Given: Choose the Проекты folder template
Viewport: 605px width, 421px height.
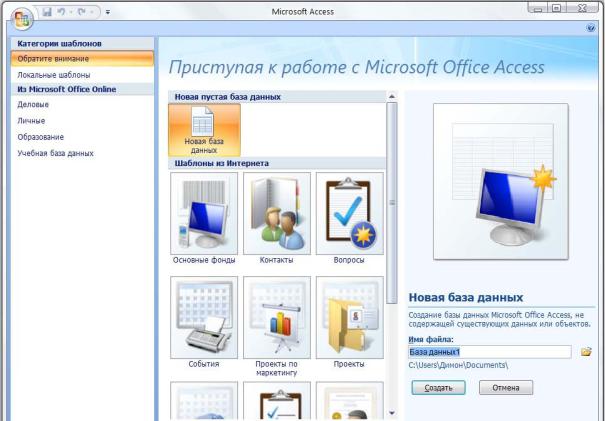Looking at the screenshot, I should pos(350,322).
